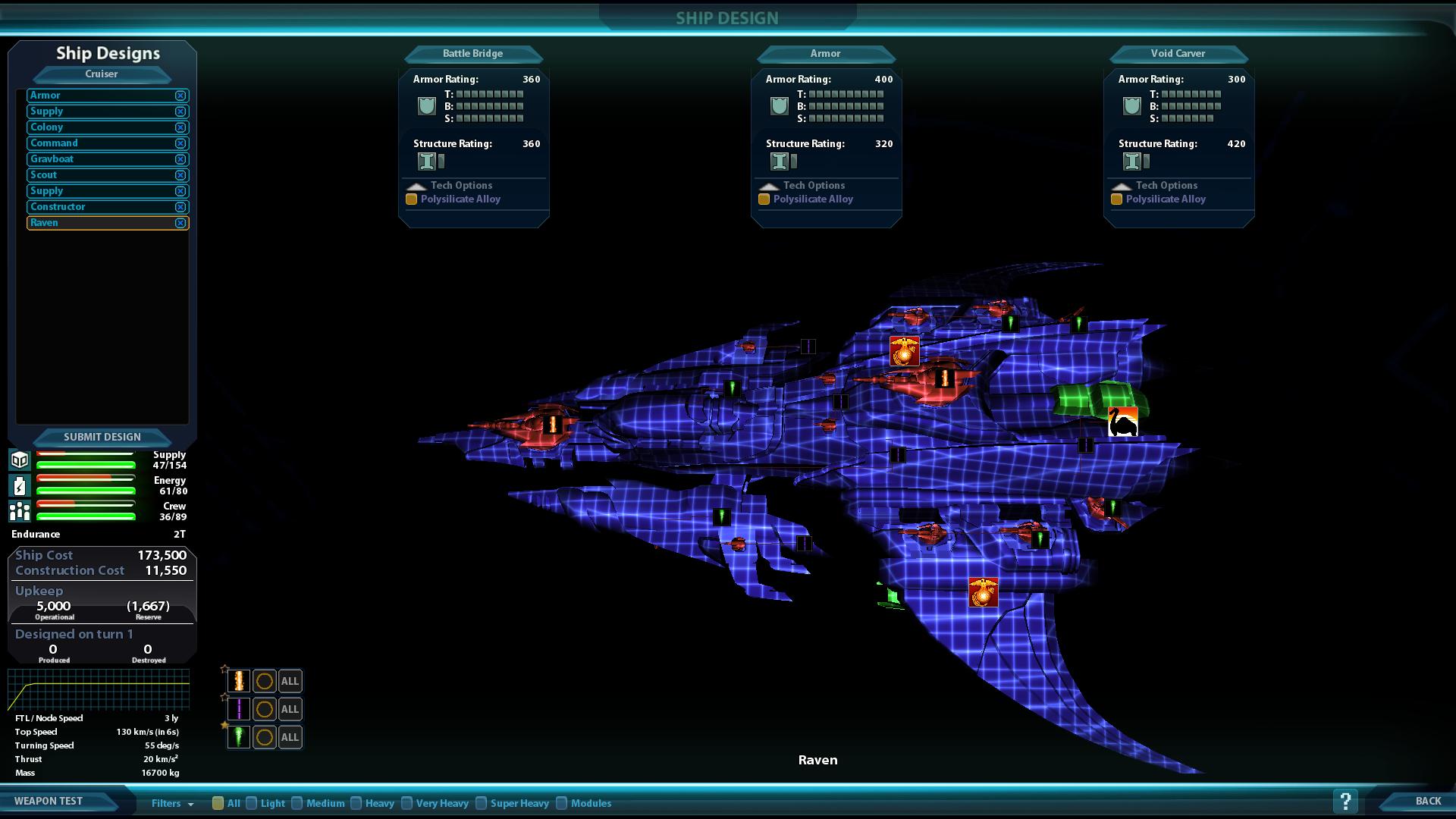Select the green plasma weapon icon
Screen dimensions: 1456x819
[x=238, y=737]
